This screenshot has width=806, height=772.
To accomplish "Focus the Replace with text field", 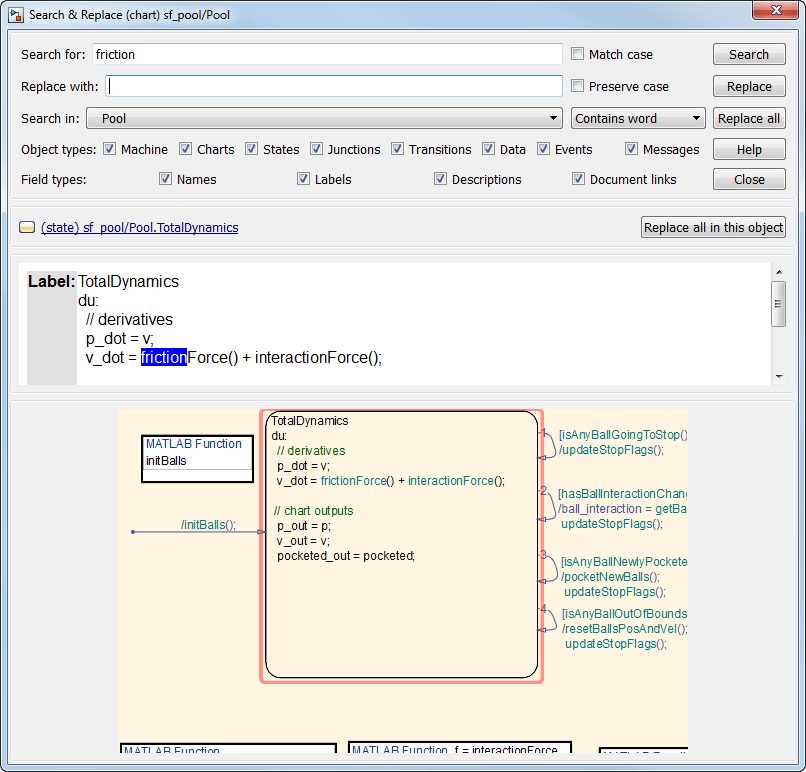I will tap(334, 86).
